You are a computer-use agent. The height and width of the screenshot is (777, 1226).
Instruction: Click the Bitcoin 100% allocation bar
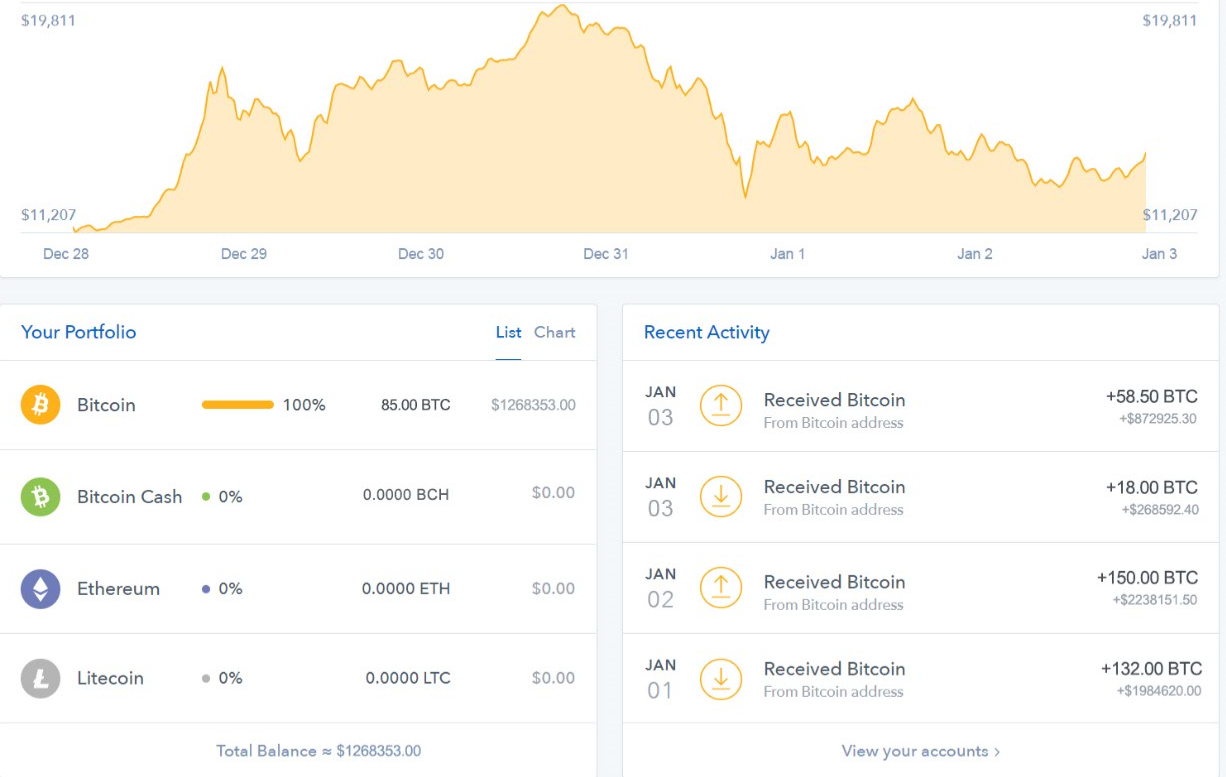pos(238,405)
